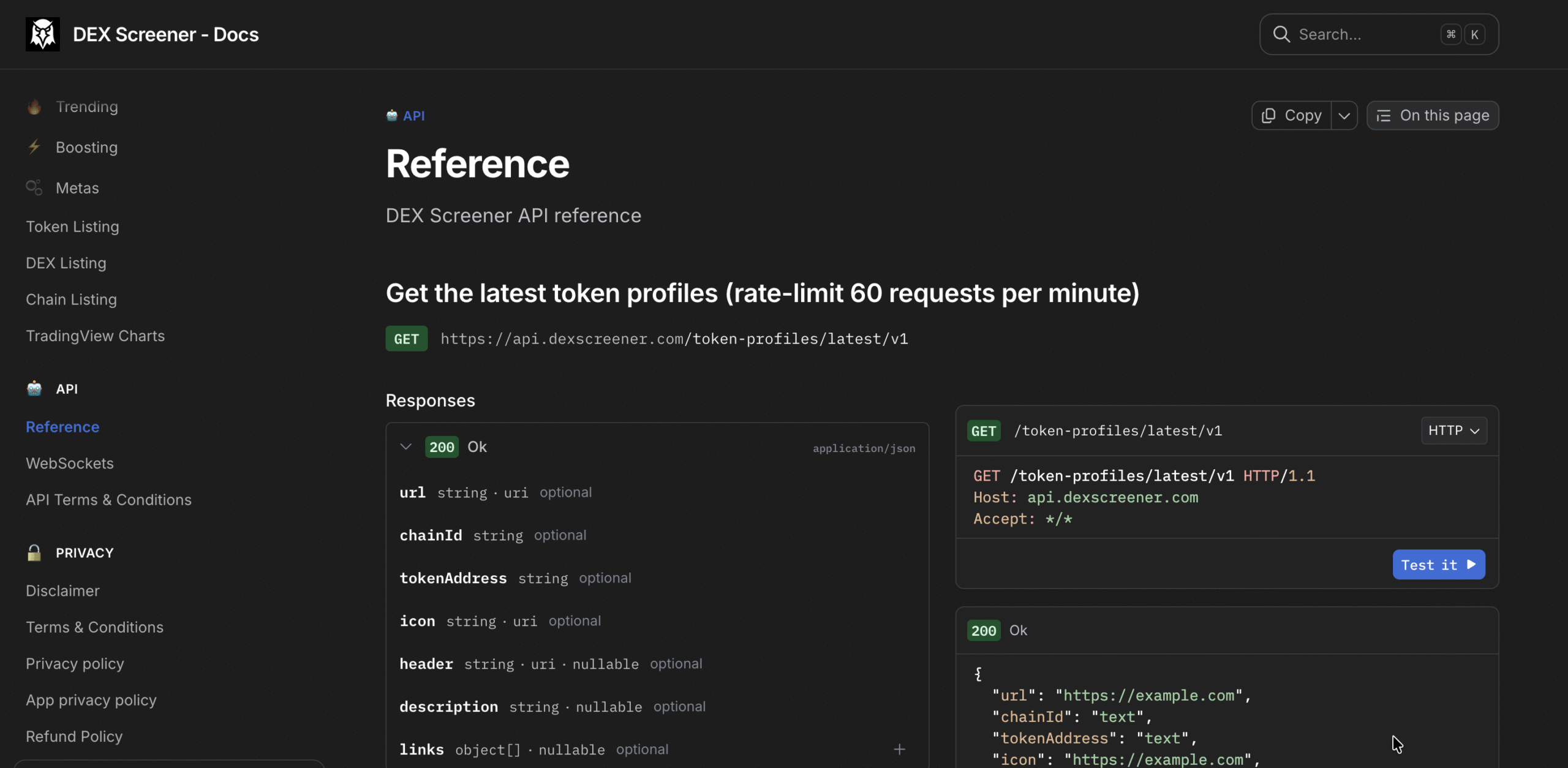Click the play arrow on Test it
This screenshot has height=768, width=1568.
[1471, 565]
